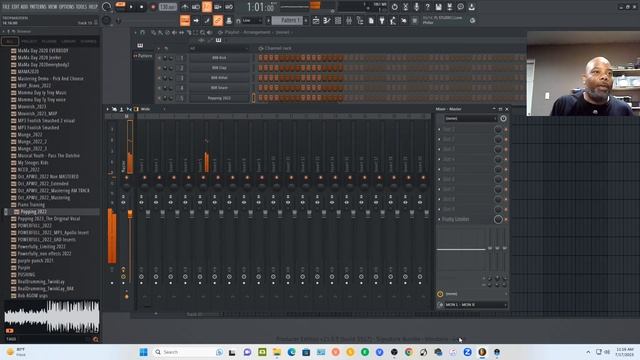Click the Master track volume fader
The image size is (640, 360).
pos(130,213)
